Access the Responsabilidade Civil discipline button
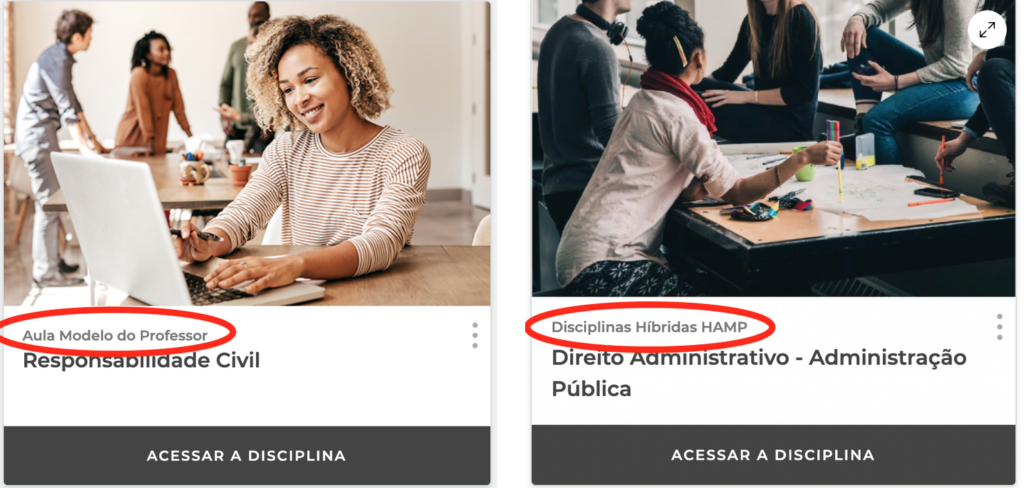 tap(247, 455)
